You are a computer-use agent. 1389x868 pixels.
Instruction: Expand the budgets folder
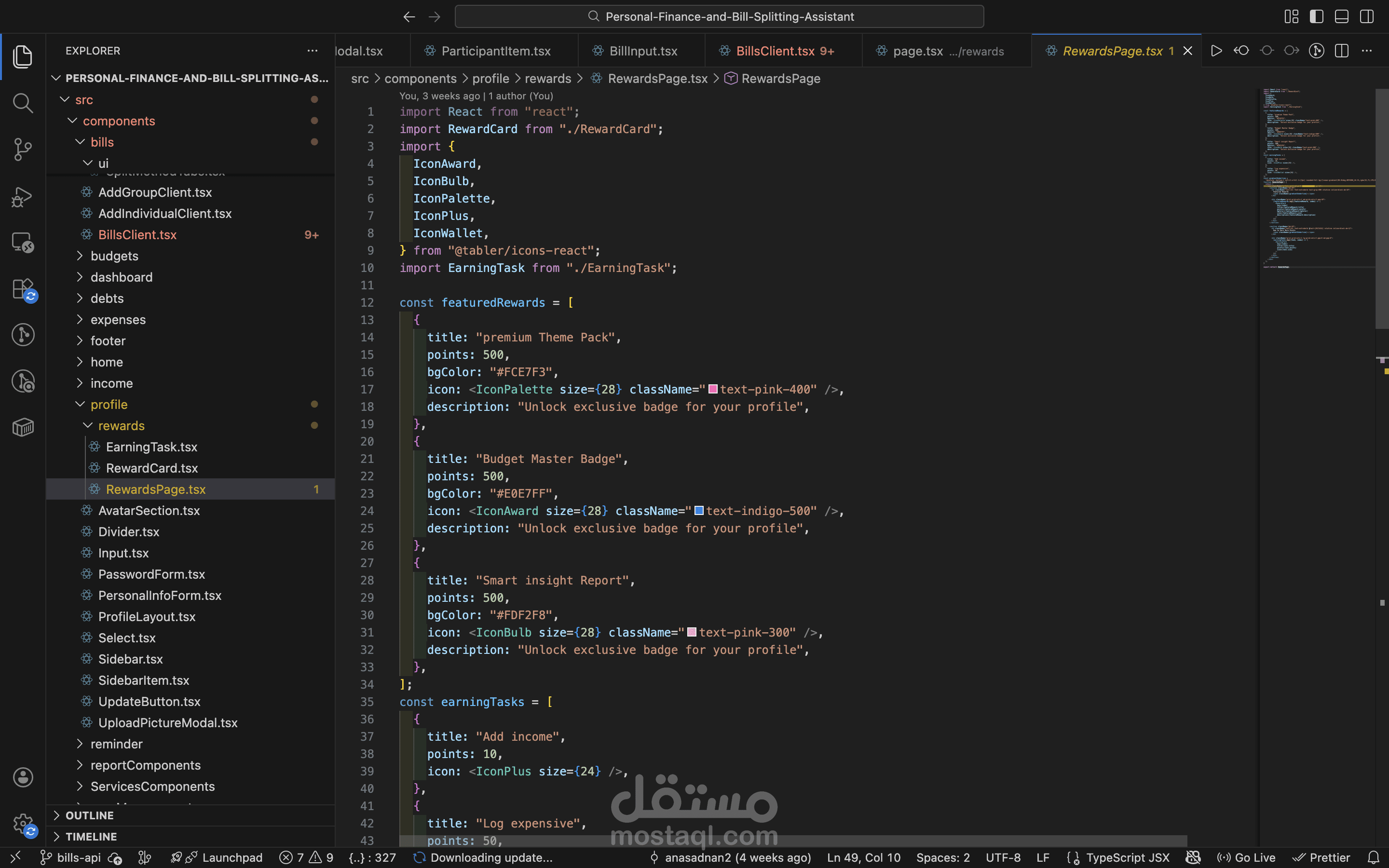click(114, 256)
